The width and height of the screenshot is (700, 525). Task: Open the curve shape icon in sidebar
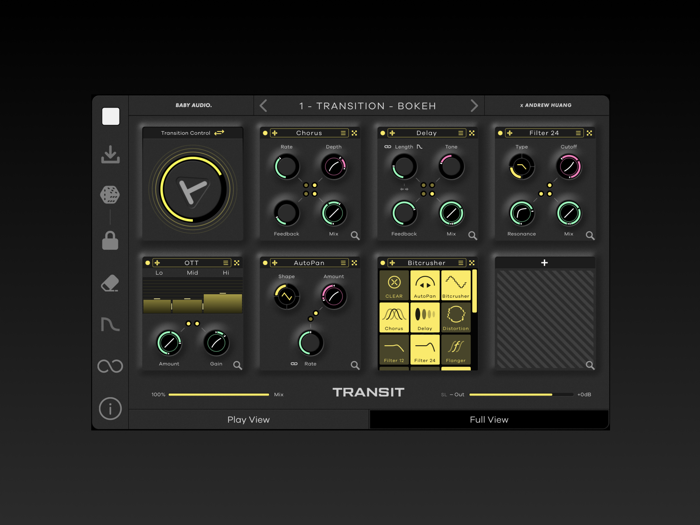(110, 325)
